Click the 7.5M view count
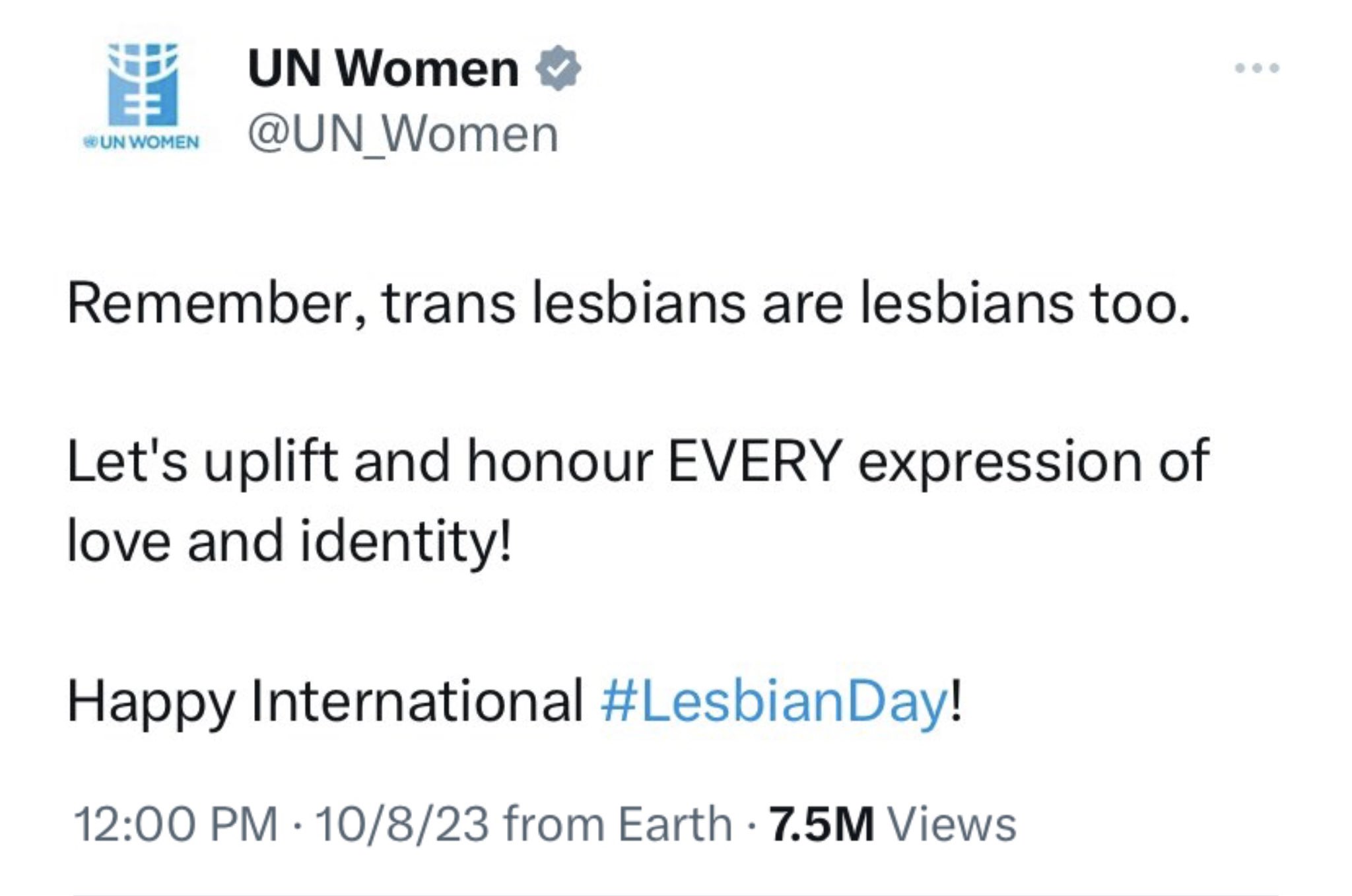 point(821,824)
